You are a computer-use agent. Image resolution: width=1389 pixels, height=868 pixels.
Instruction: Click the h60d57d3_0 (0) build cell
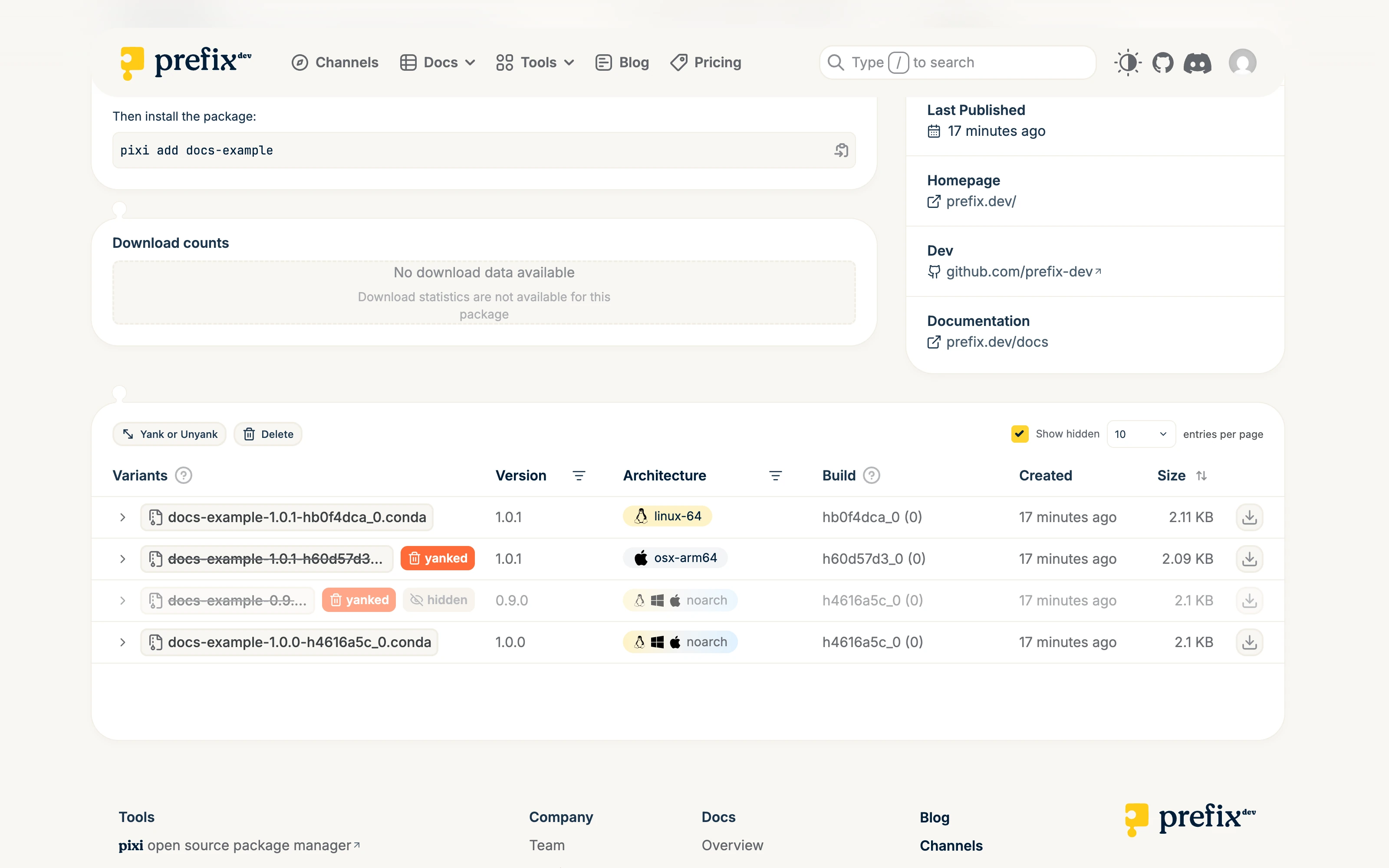coord(874,559)
